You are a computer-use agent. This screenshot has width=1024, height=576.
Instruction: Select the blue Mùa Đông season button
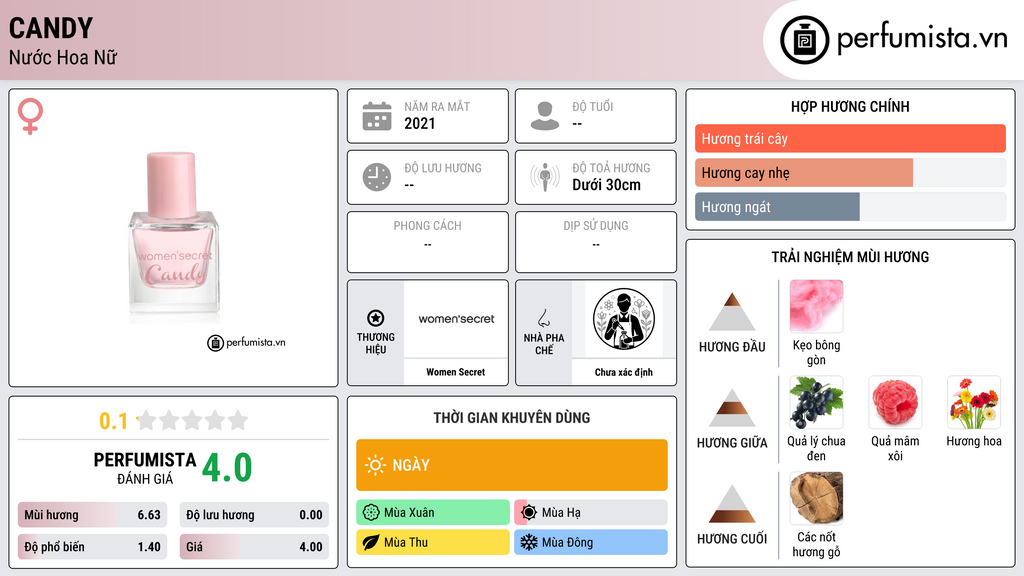(x=591, y=542)
